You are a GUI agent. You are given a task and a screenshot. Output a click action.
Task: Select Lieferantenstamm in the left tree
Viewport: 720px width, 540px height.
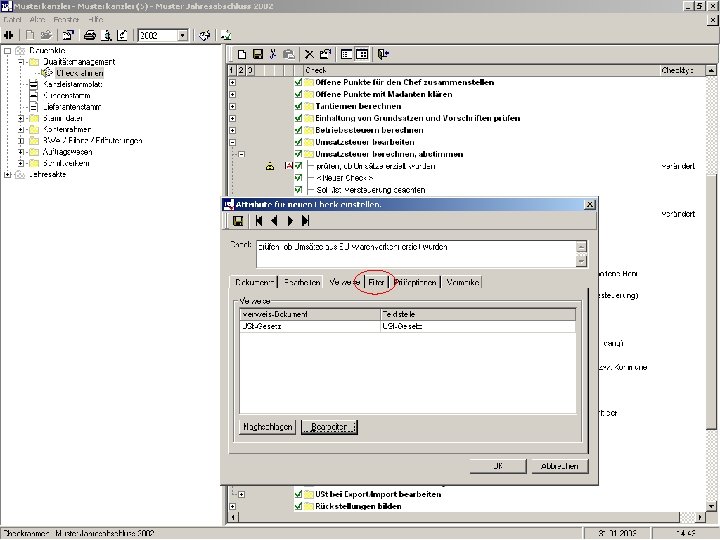72,107
